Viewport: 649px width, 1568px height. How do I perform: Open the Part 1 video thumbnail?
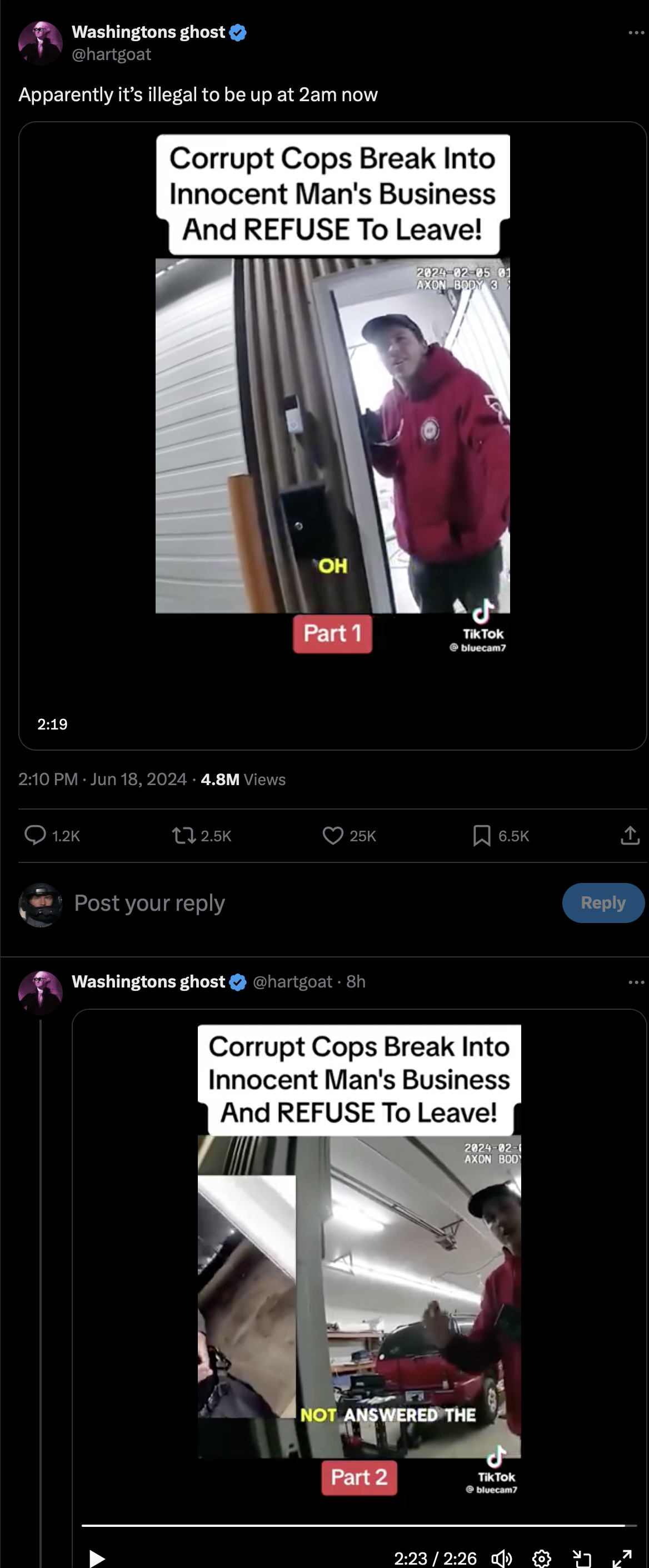tap(332, 436)
